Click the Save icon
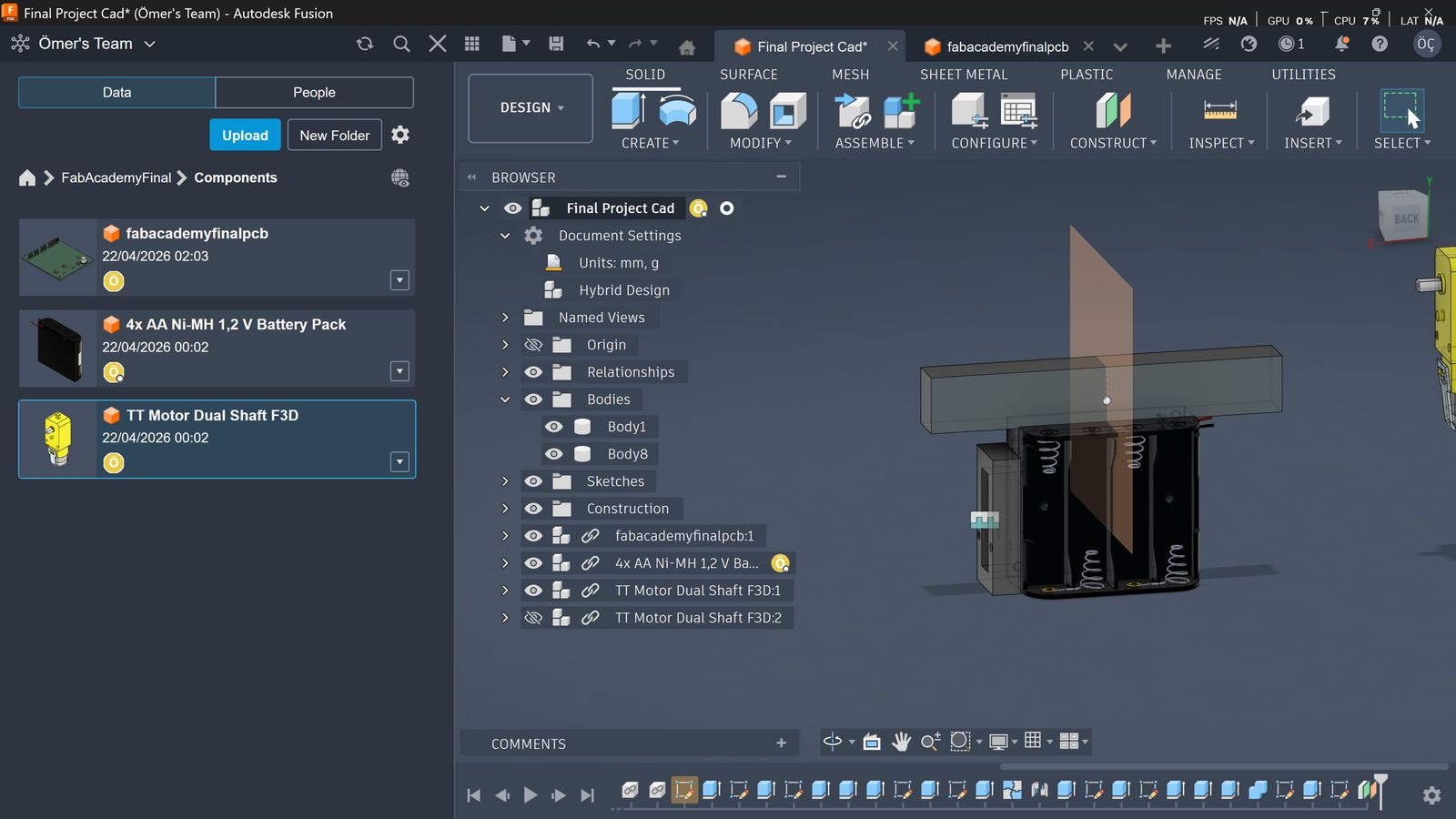The image size is (1456, 819). pyautogui.click(x=556, y=44)
